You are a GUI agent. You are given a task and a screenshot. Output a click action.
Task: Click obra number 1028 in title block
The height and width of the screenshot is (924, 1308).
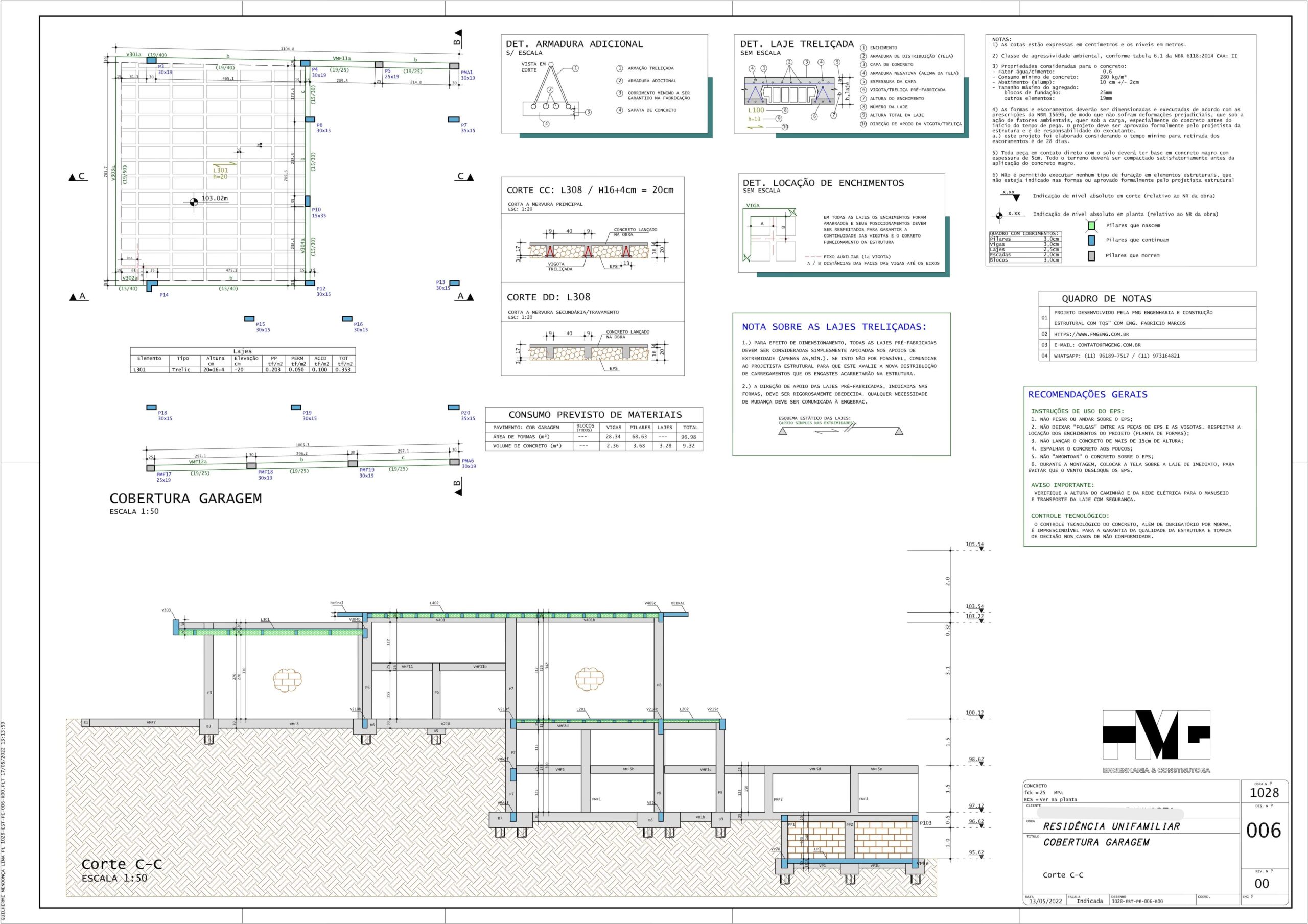pyautogui.click(x=1264, y=793)
